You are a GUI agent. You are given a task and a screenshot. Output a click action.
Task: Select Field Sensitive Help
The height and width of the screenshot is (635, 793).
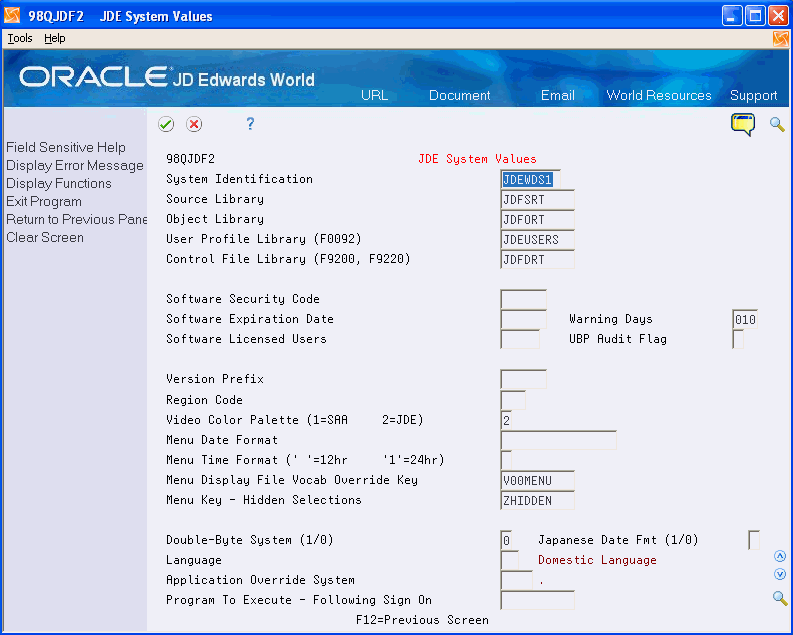pos(66,147)
